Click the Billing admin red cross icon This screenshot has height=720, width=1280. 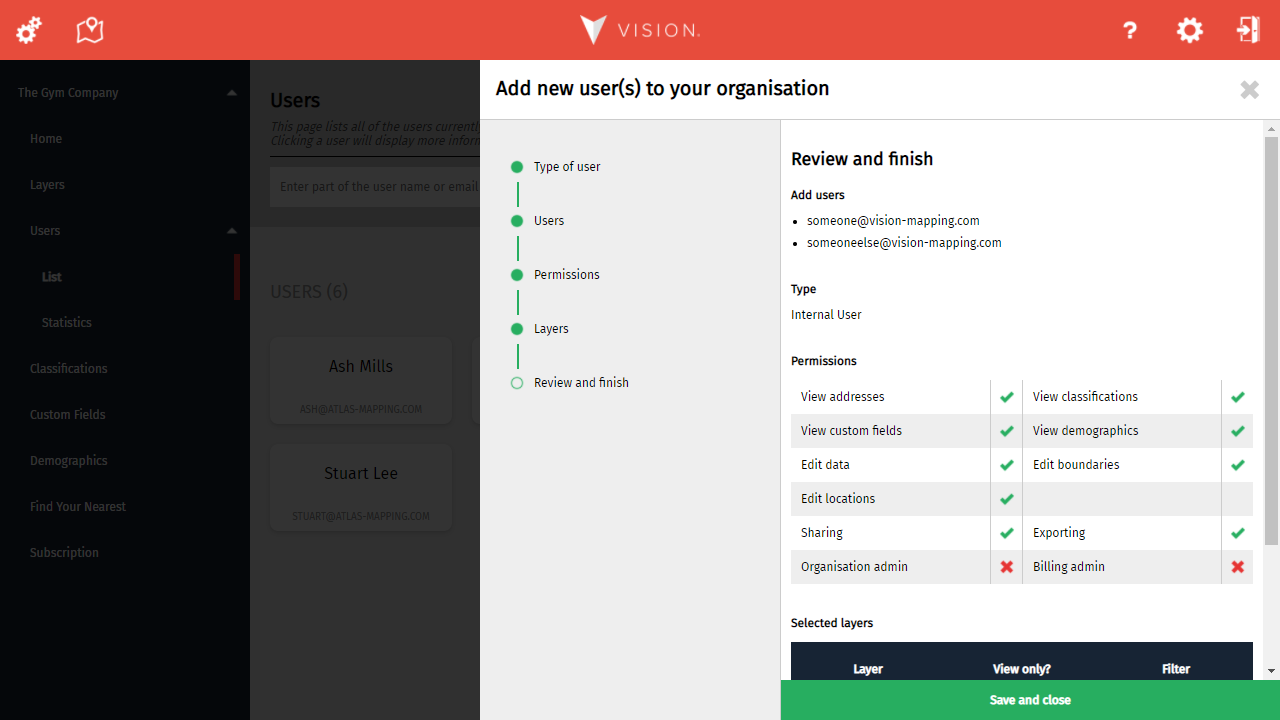tap(1237, 567)
